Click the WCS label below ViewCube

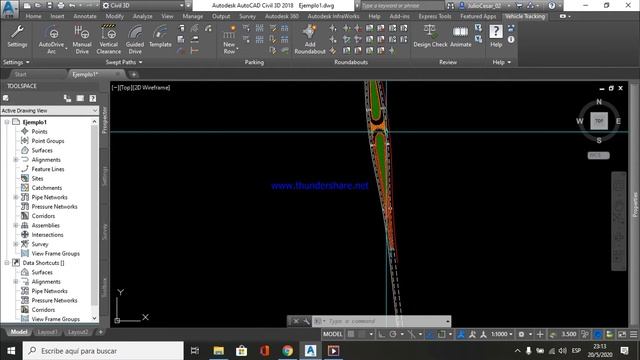(598, 156)
